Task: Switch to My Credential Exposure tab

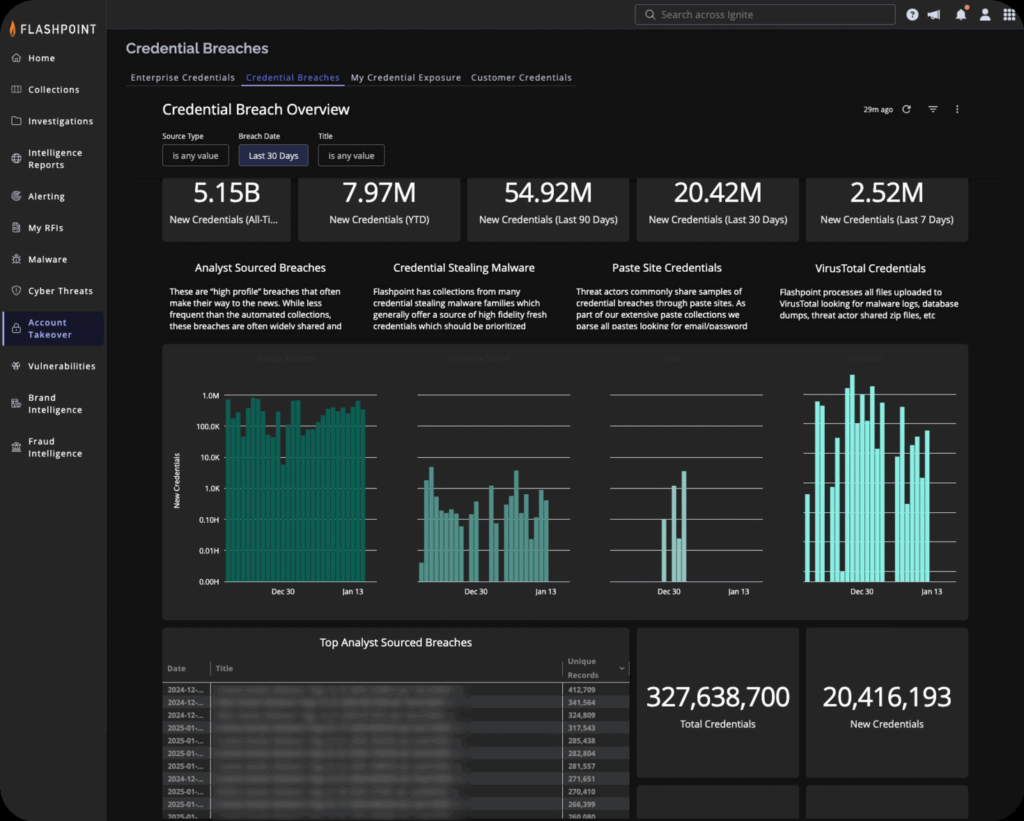Action: click(406, 77)
